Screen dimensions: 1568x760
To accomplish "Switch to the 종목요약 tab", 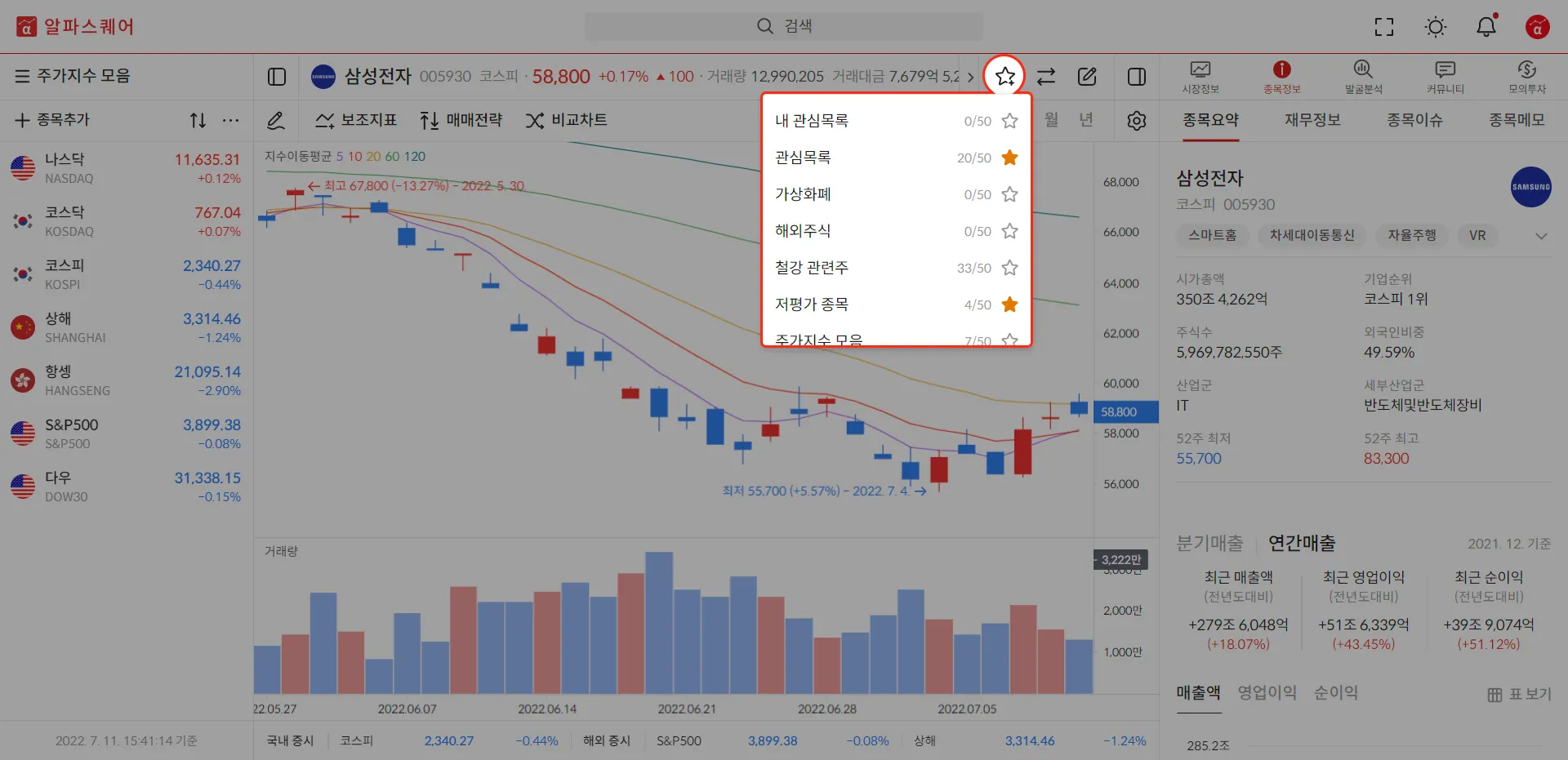I will point(1211,120).
